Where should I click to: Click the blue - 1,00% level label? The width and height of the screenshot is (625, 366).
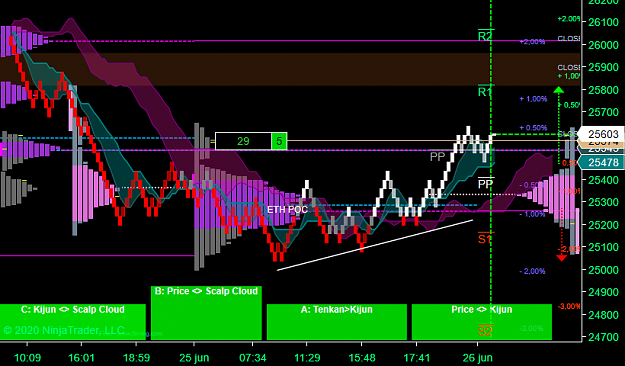(x=532, y=214)
